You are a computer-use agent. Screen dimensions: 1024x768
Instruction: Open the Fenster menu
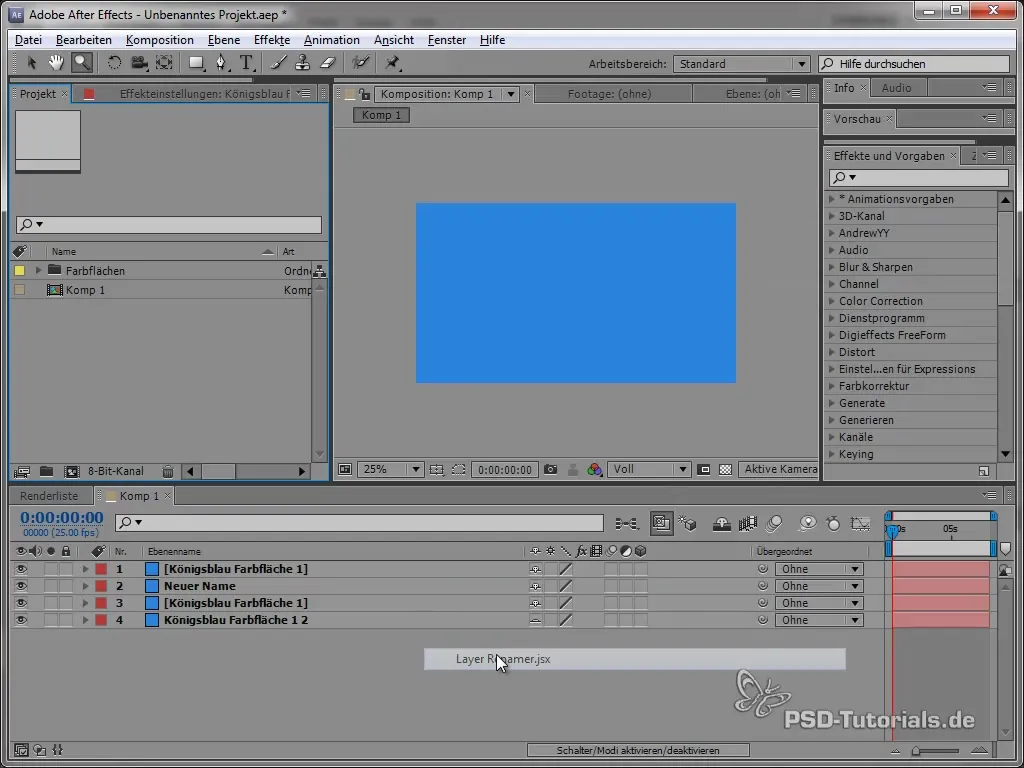click(x=447, y=40)
